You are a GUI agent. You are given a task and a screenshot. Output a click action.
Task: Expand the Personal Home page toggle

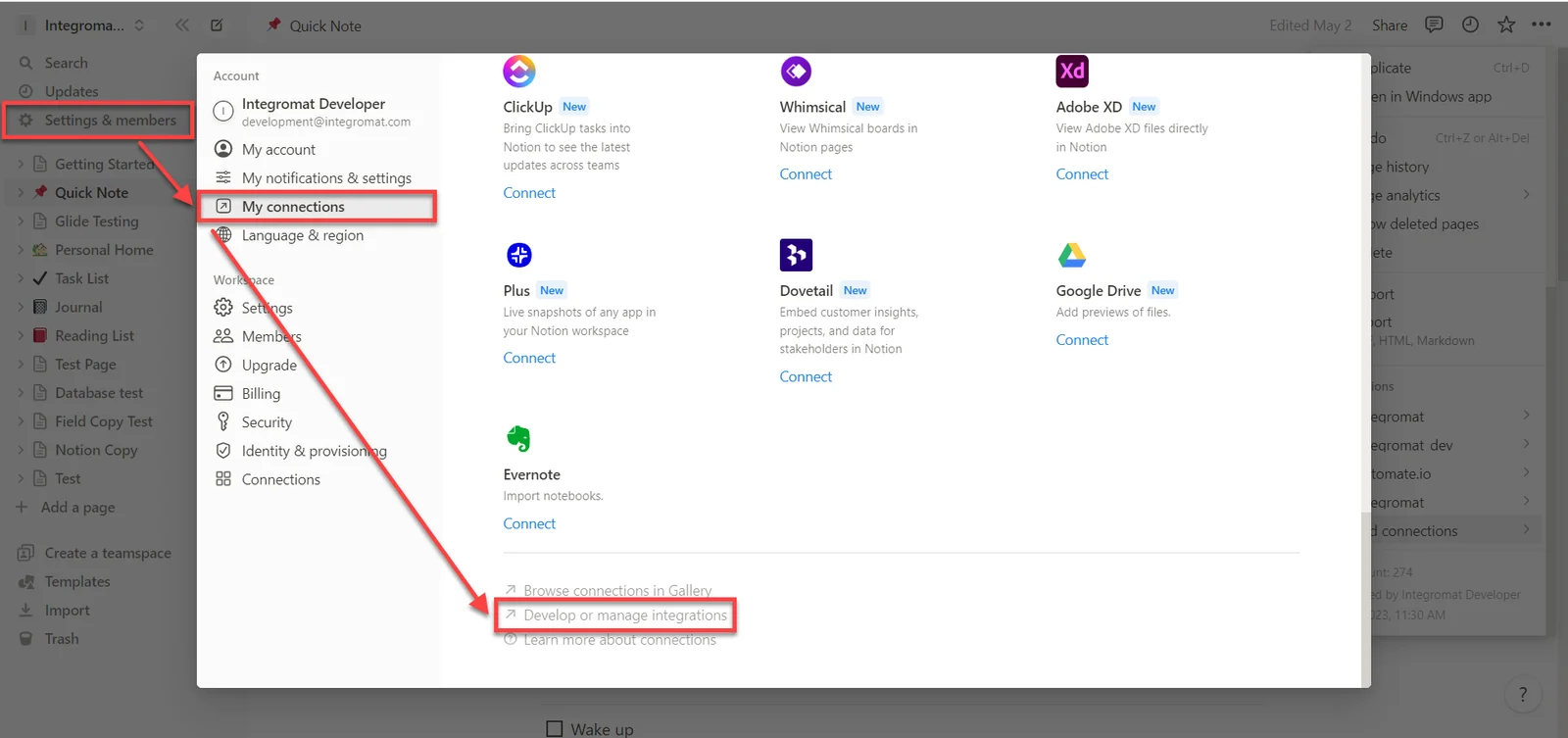pyautogui.click(x=21, y=250)
